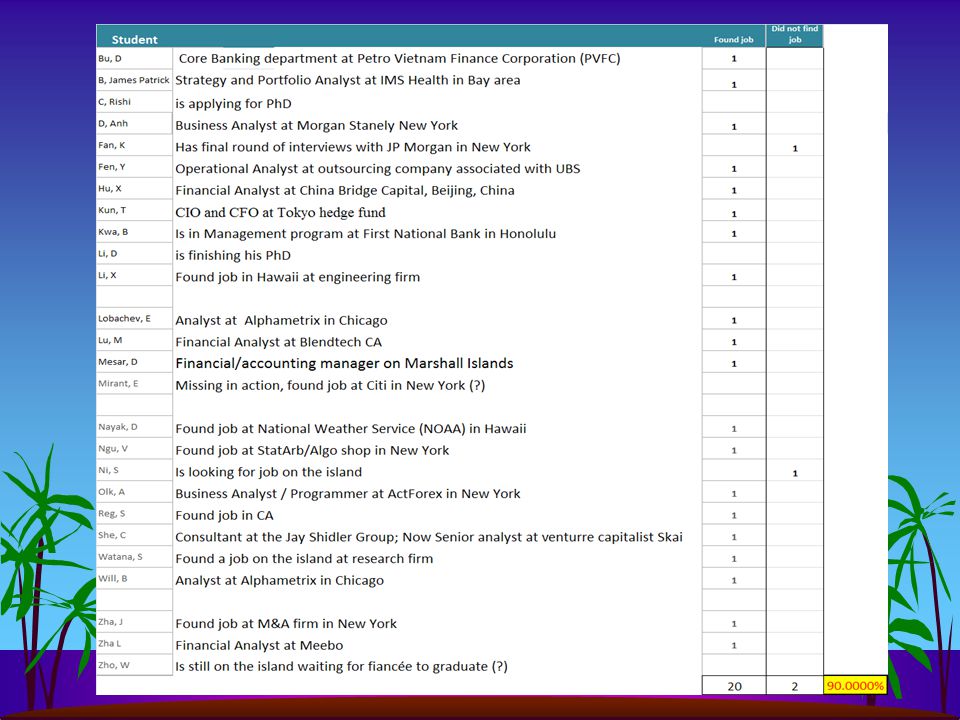Click the did-not-find value for Fan, K
Screen dimensions: 960x720
coord(795,148)
